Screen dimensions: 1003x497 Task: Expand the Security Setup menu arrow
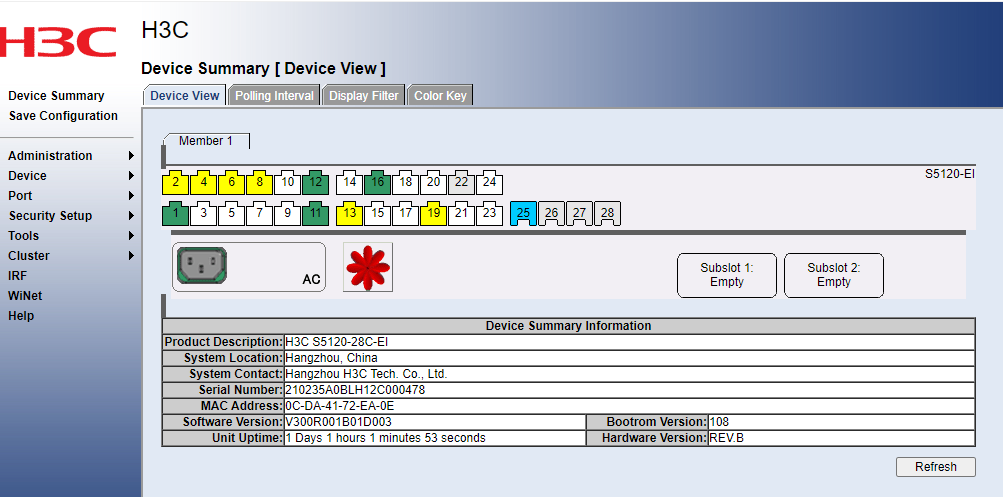click(131, 216)
